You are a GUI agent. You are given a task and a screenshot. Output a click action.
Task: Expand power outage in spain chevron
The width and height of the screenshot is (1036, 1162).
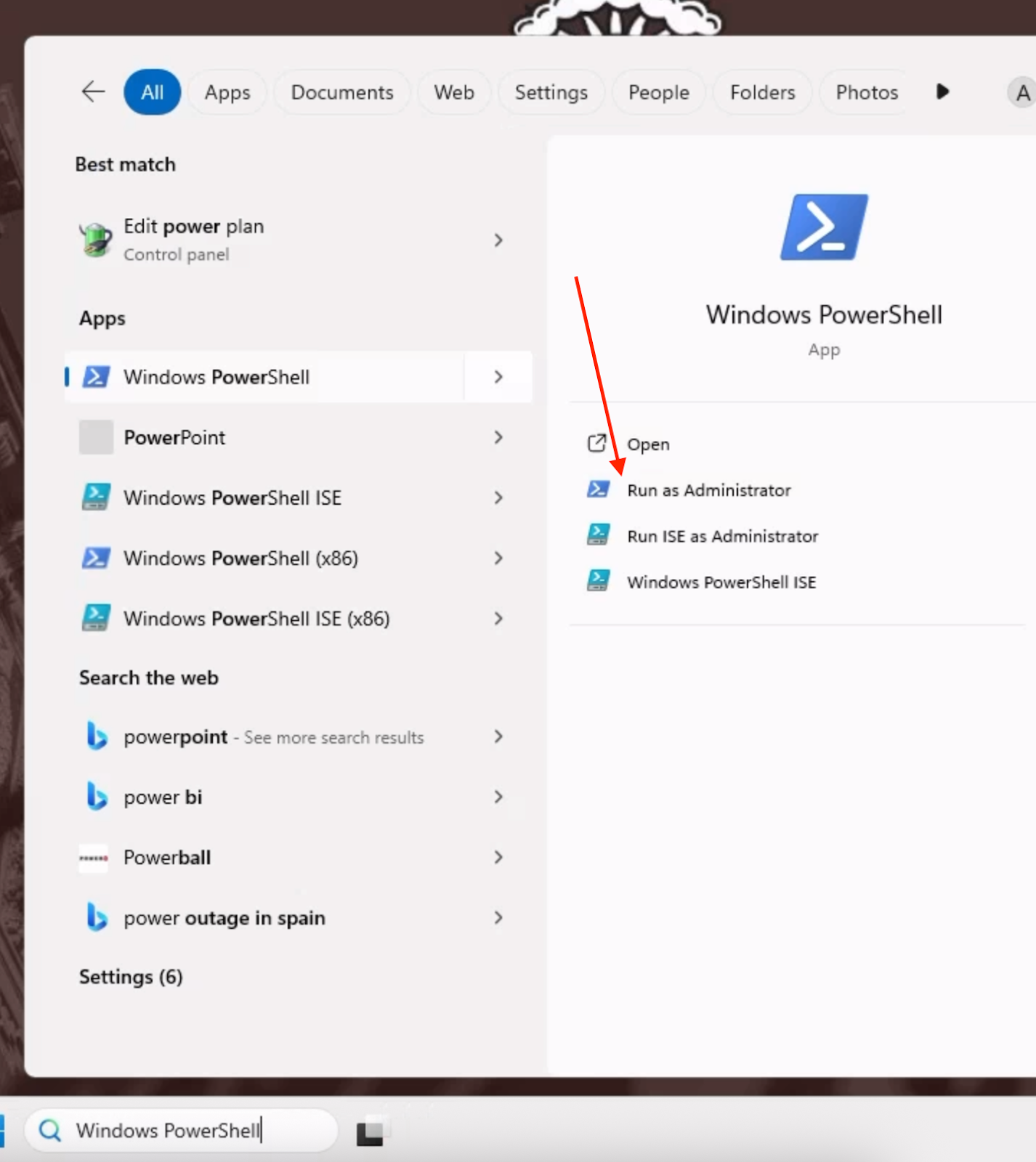coord(498,917)
